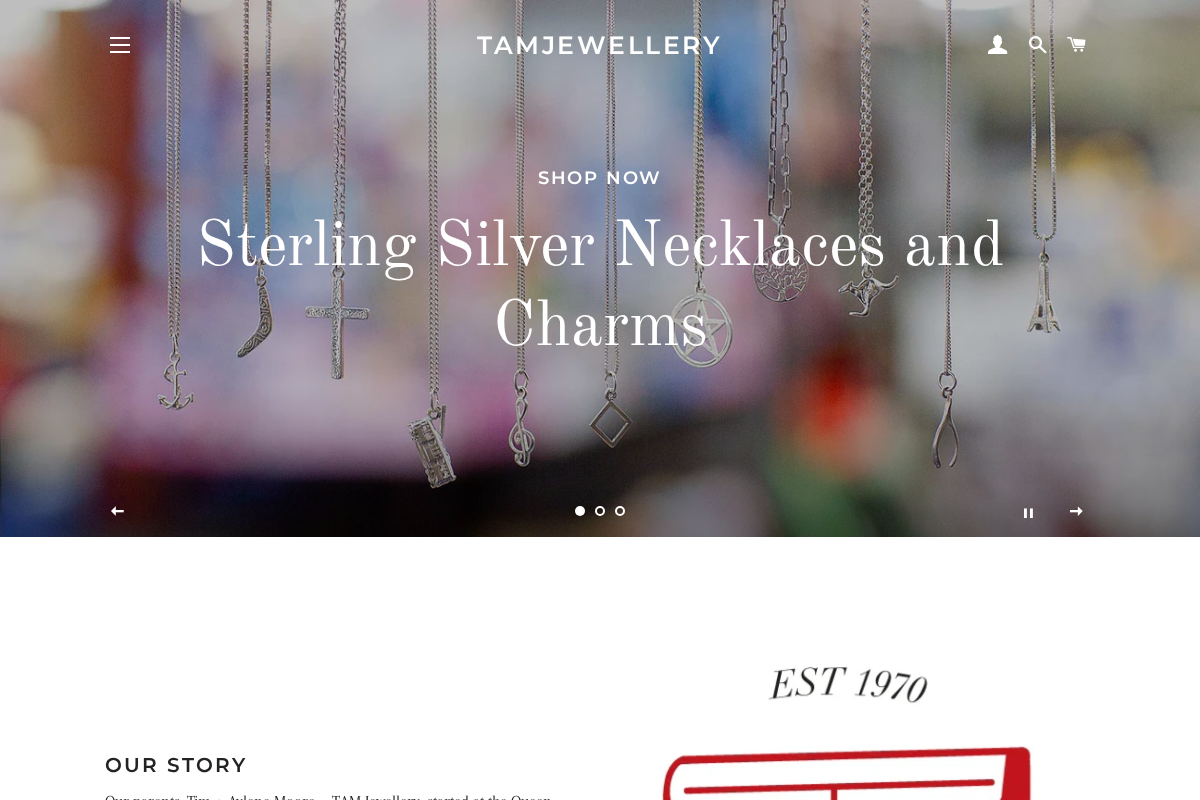Open the search icon
Image resolution: width=1200 pixels, height=800 pixels.
pyautogui.click(x=1037, y=44)
